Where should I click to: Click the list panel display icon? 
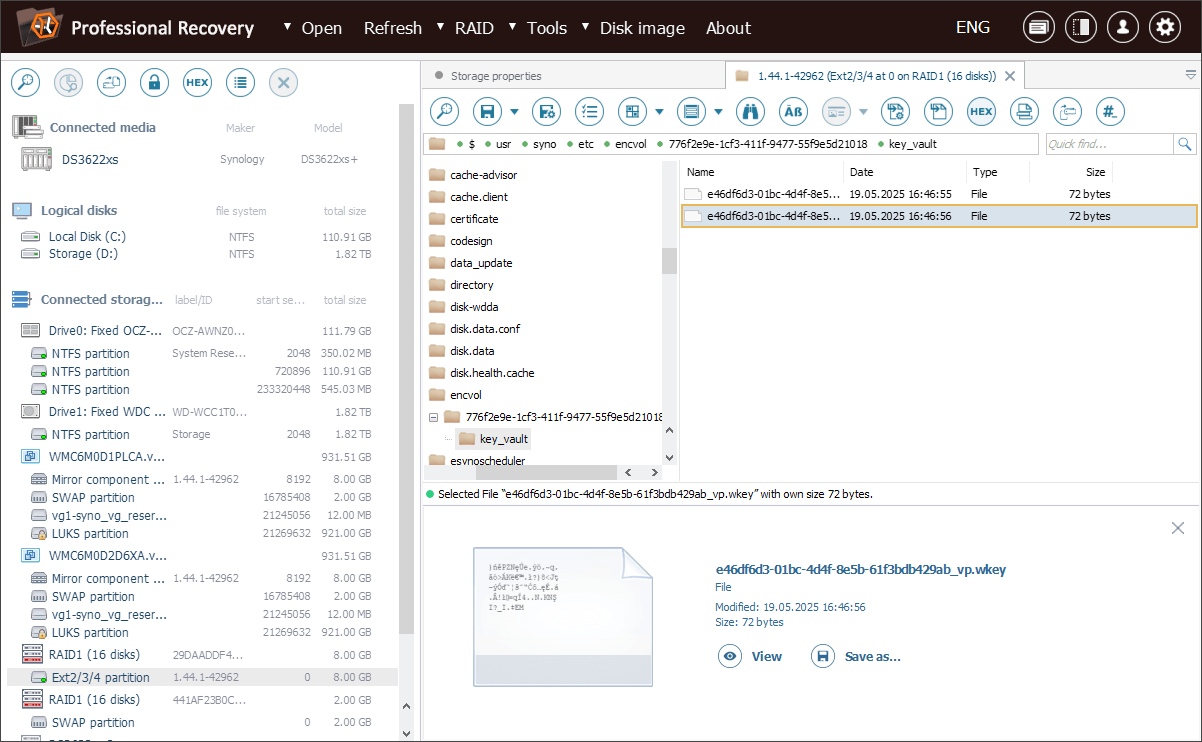[x=691, y=111]
